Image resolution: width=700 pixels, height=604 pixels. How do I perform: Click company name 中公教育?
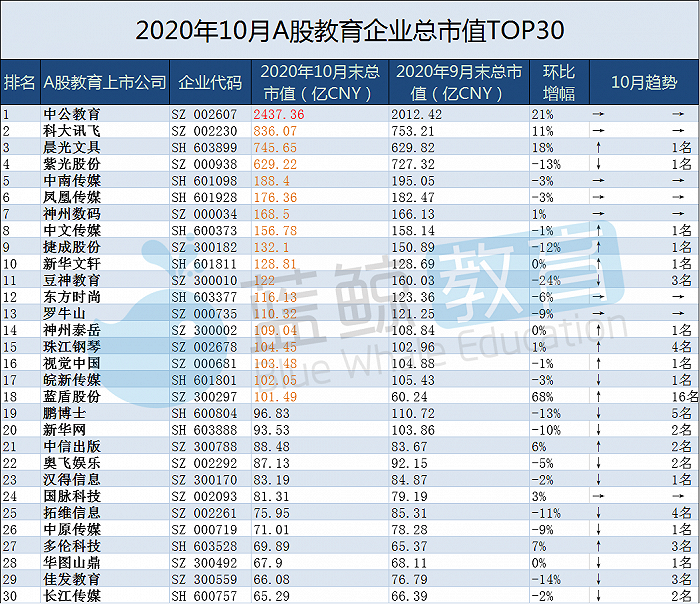click(72, 114)
